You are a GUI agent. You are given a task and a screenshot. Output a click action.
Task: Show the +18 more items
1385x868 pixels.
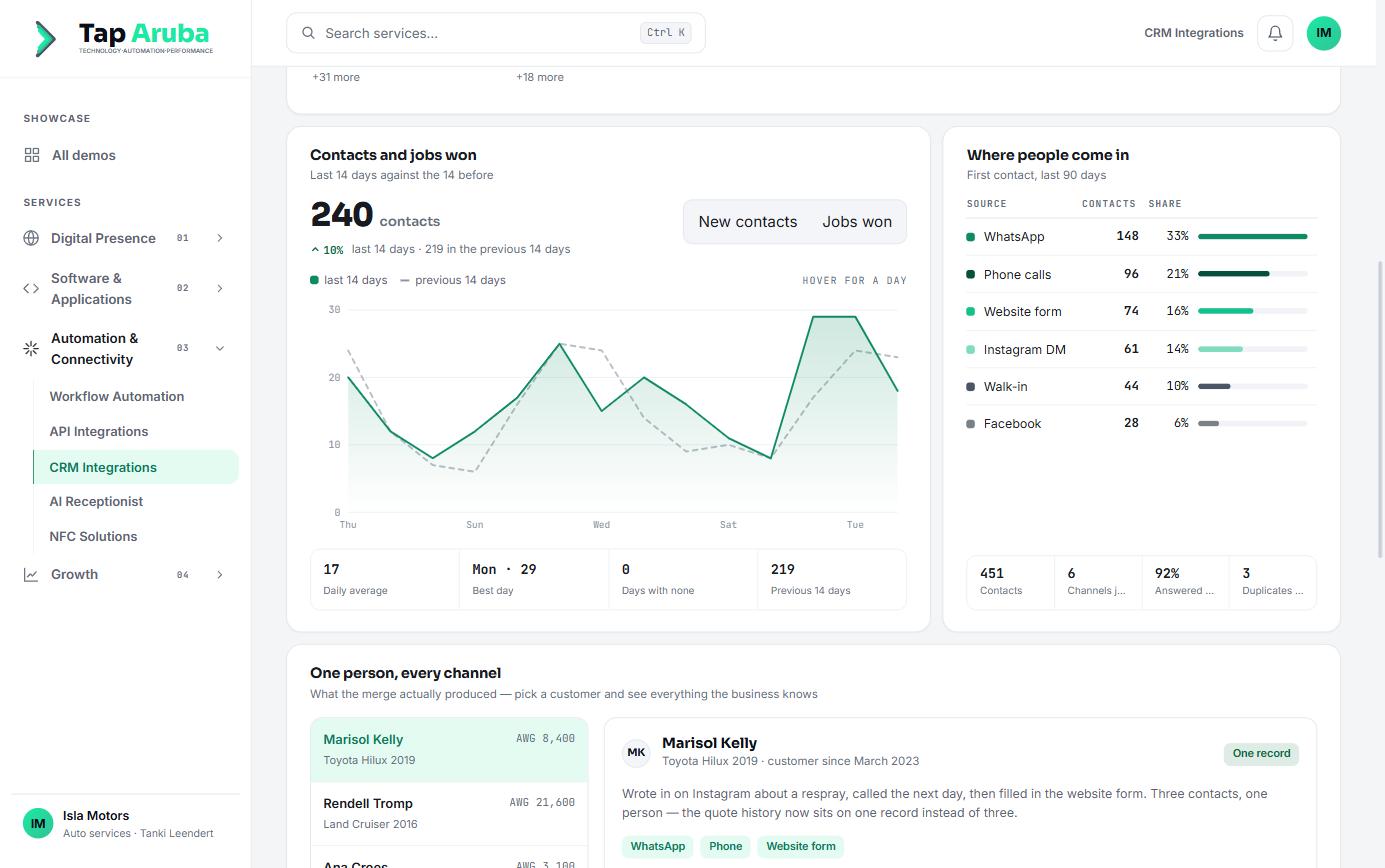tap(540, 77)
